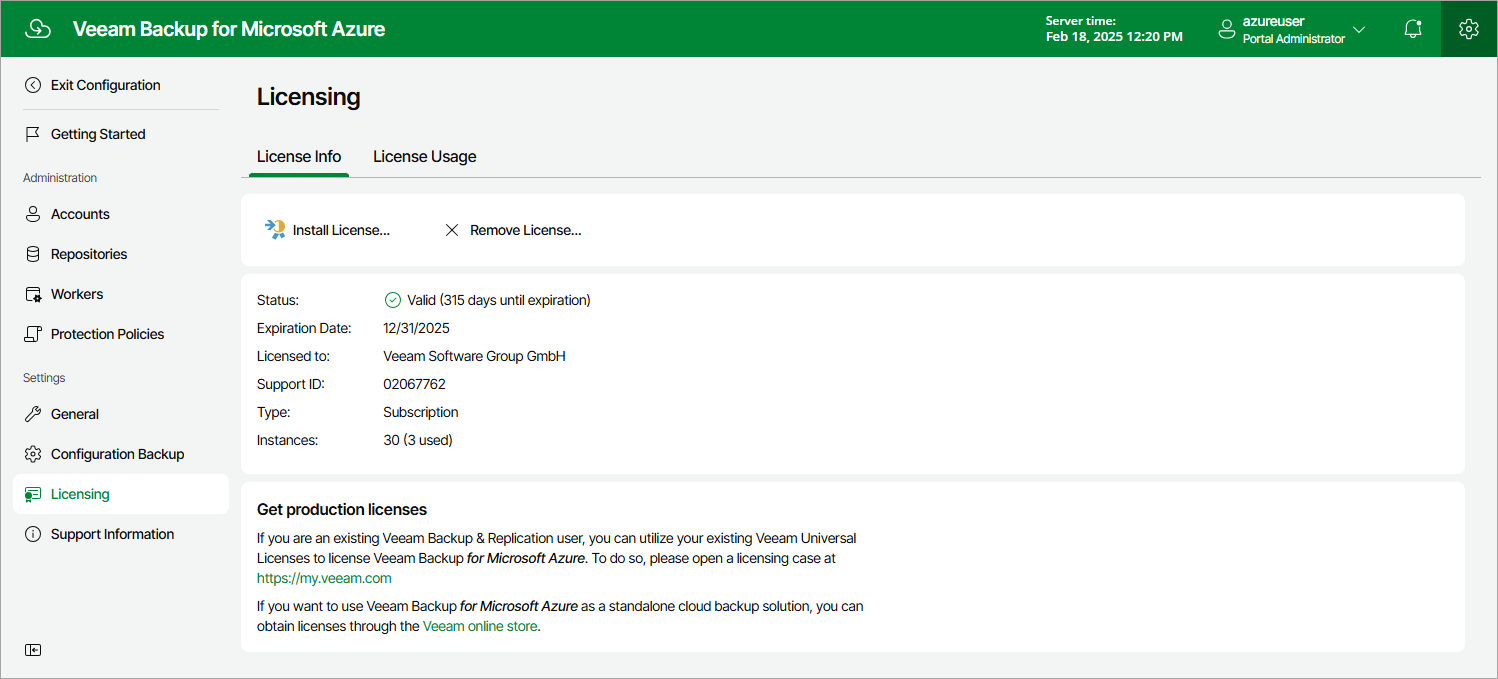Click the Instances: field label
1498x679 pixels.
coord(287,440)
